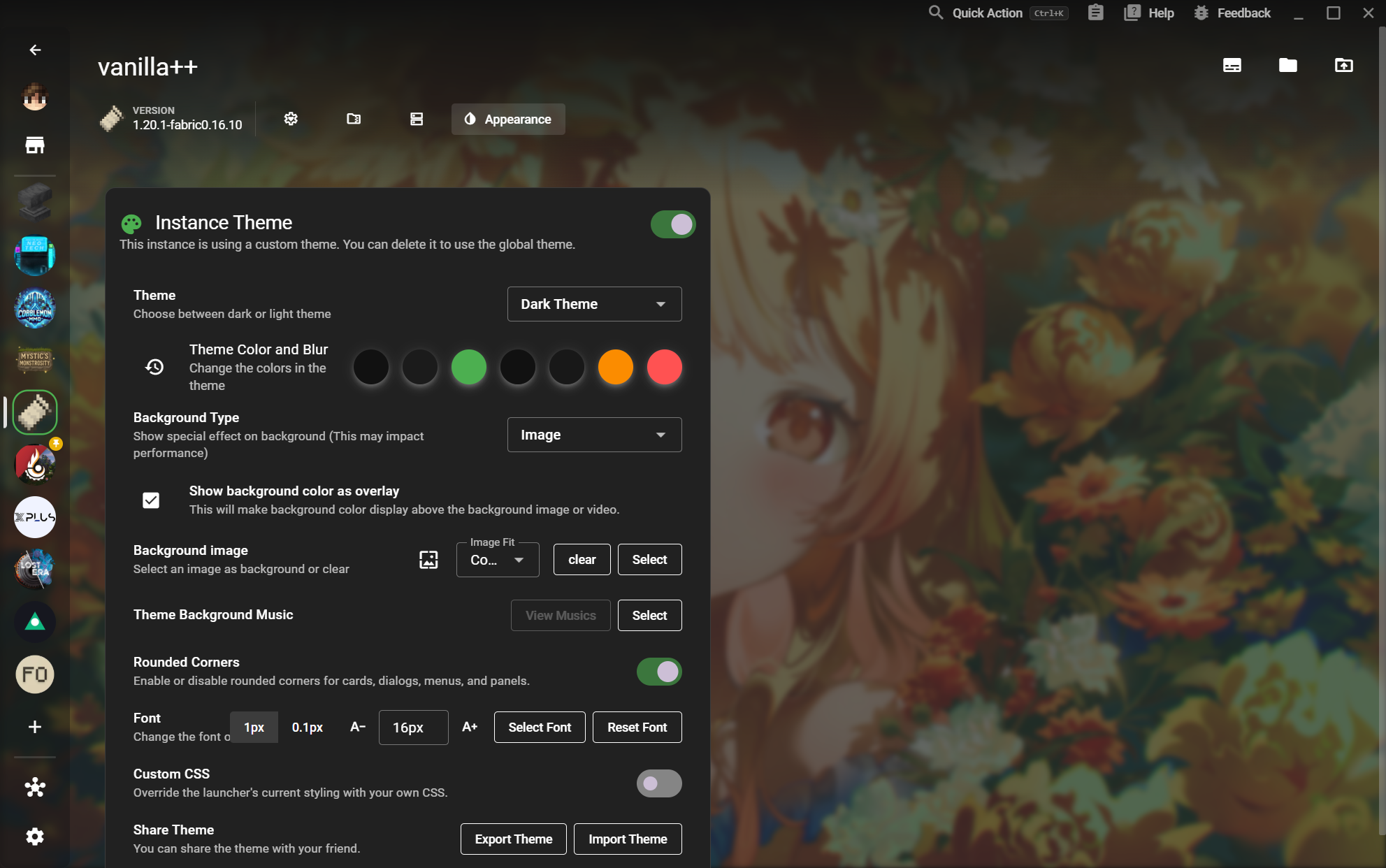Open the anvil instance icon
The height and width of the screenshot is (868, 1386).
(35, 203)
